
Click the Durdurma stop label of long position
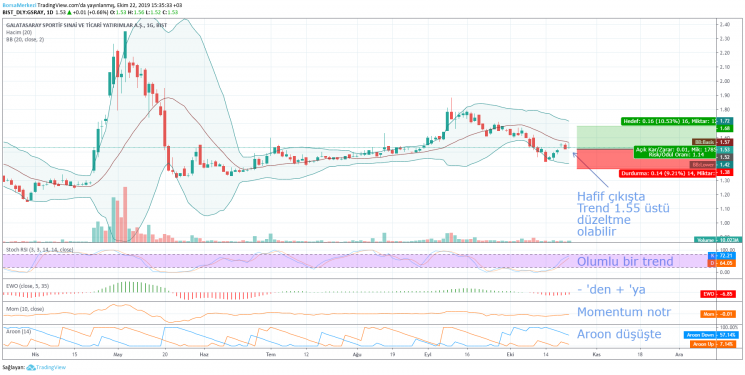click(x=667, y=174)
